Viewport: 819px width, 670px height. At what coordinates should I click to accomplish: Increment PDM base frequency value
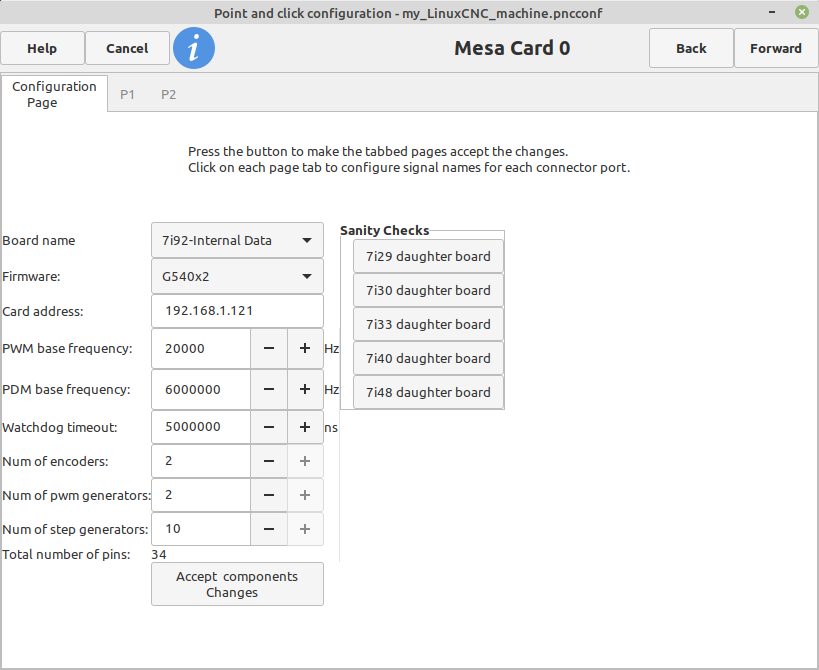[305, 390]
